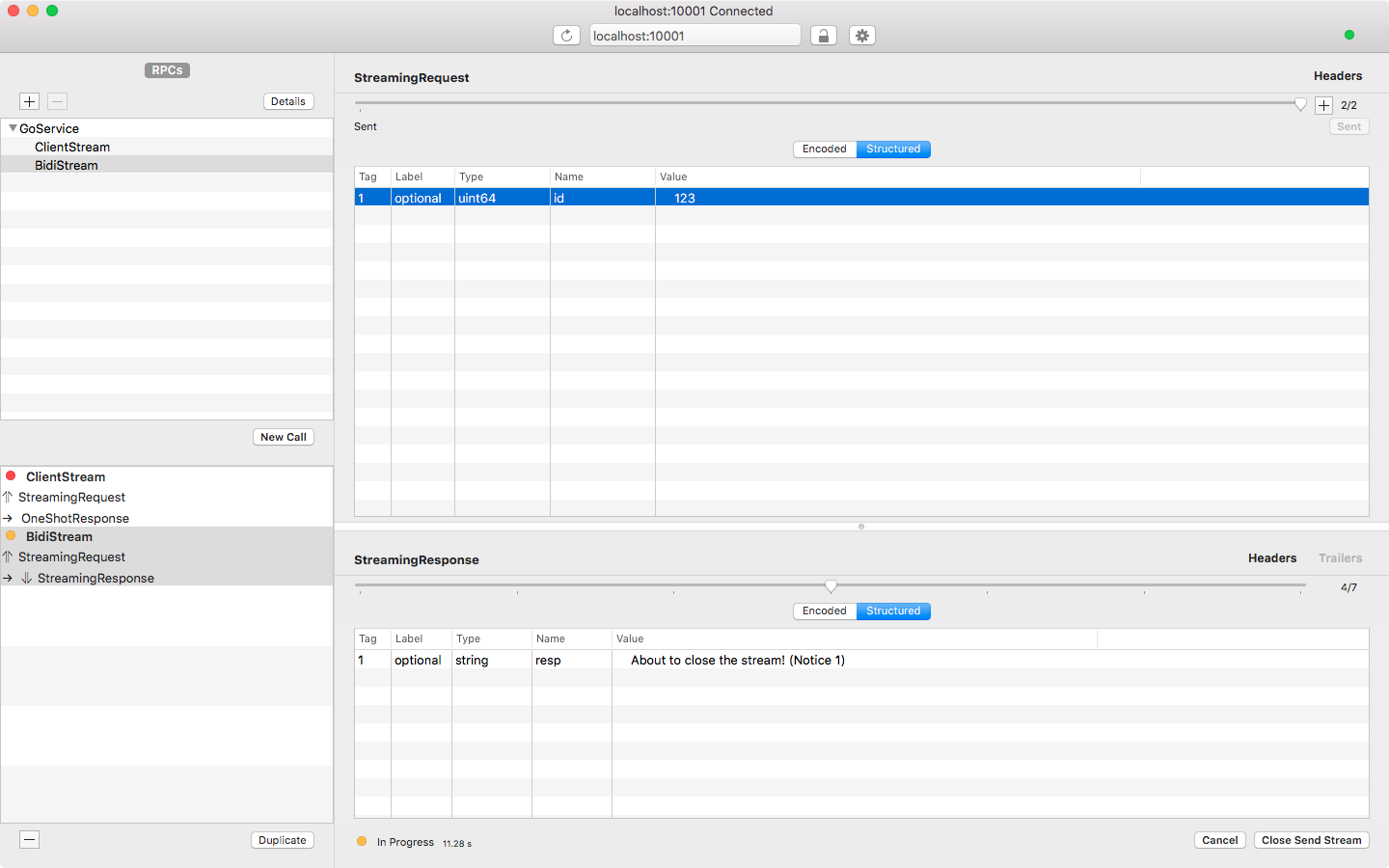This screenshot has height=868, width=1389.
Task: Click the localhost:10001 address field
Action: 694,36
